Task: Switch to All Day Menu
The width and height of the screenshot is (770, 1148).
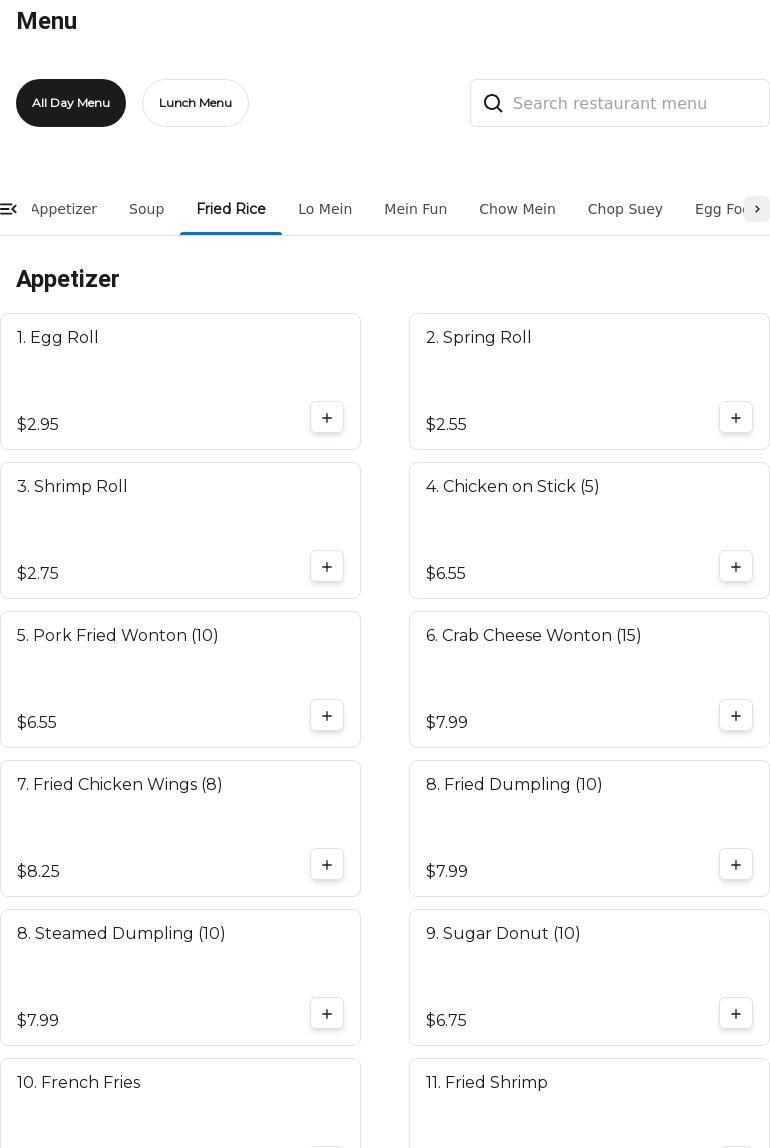Action: tap(71, 103)
